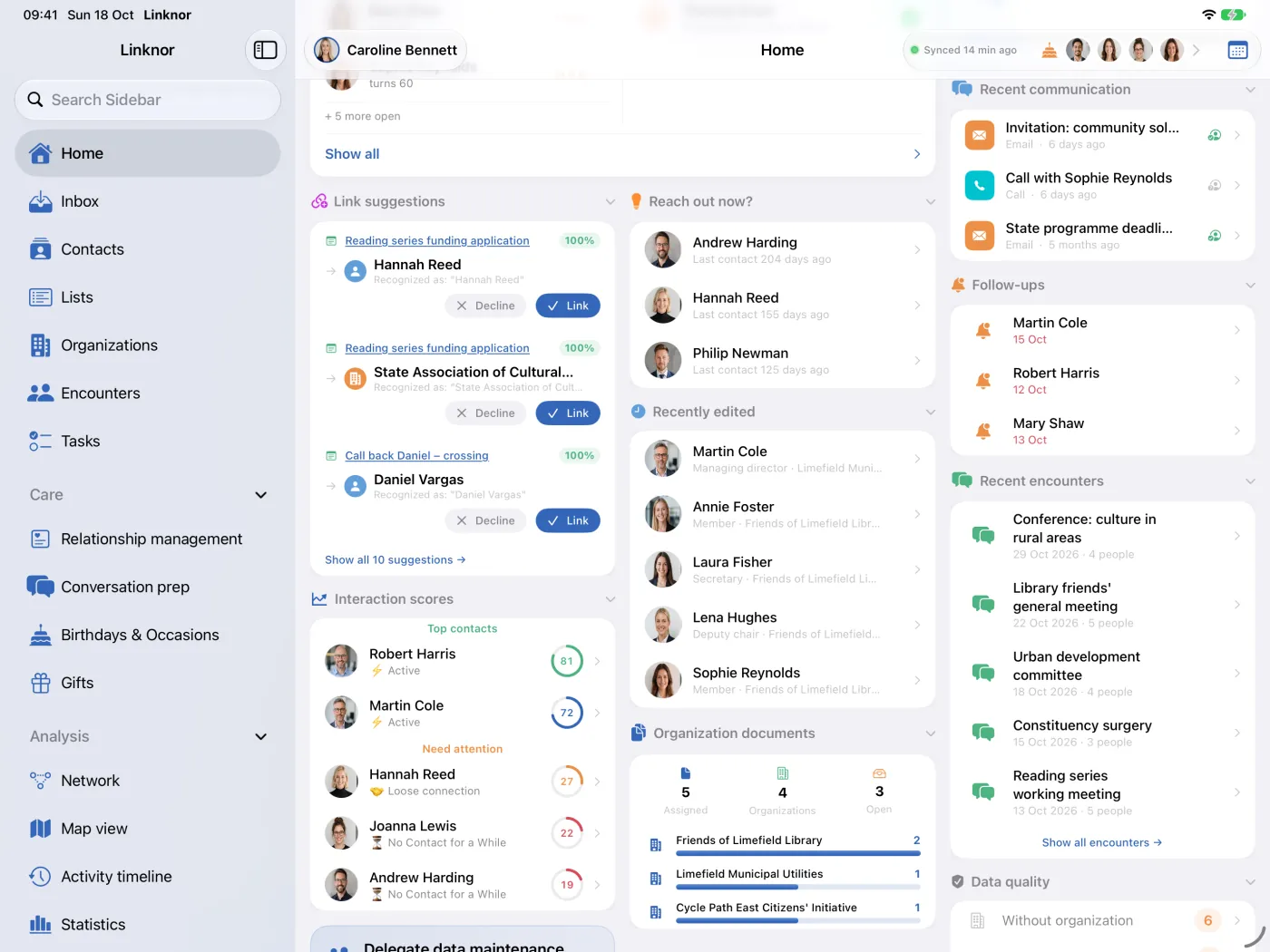Click Friends of Limefield Library progress bar
1270x952 pixels.
[x=798, y=853]
